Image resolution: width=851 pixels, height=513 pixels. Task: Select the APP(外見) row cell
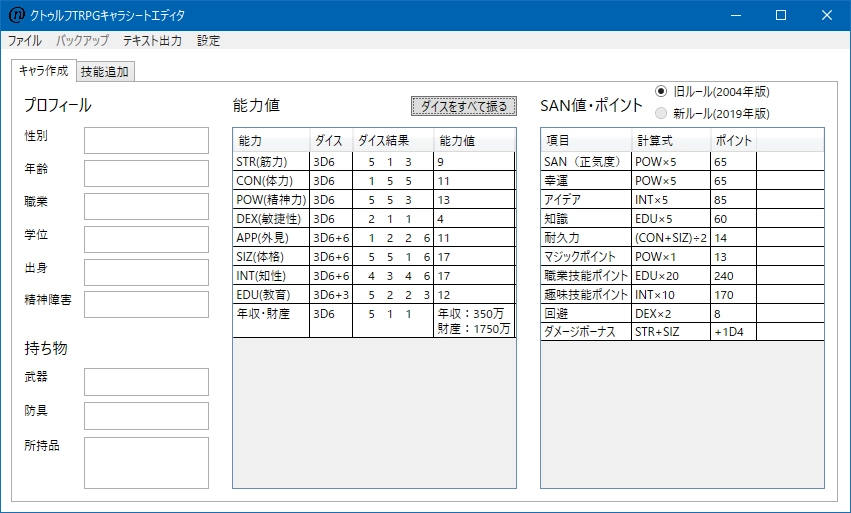(x=271, y=238)
